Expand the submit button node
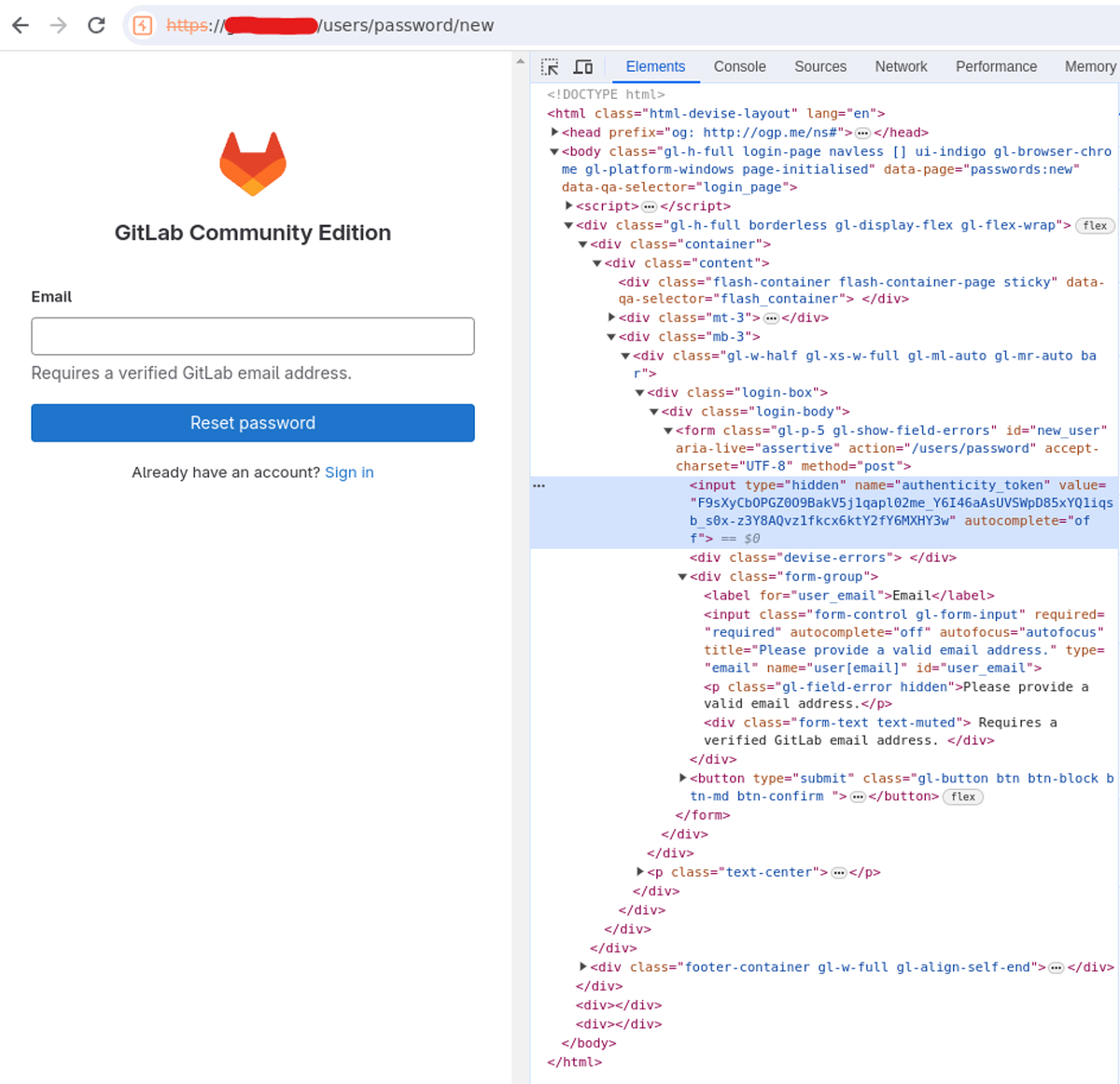Screen dimensions: 1120x1084 682,778
